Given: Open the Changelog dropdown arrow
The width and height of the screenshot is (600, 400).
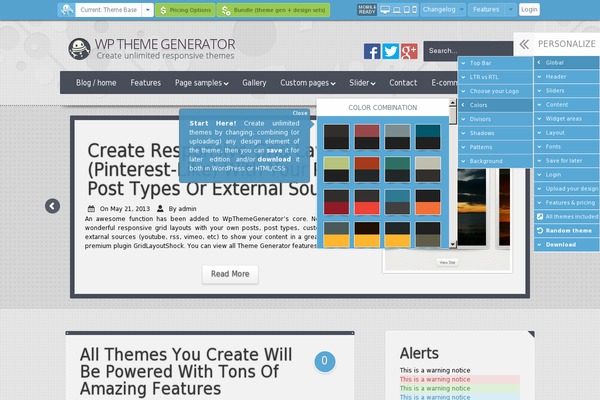Looking at the screenshot, I should 462,10.
